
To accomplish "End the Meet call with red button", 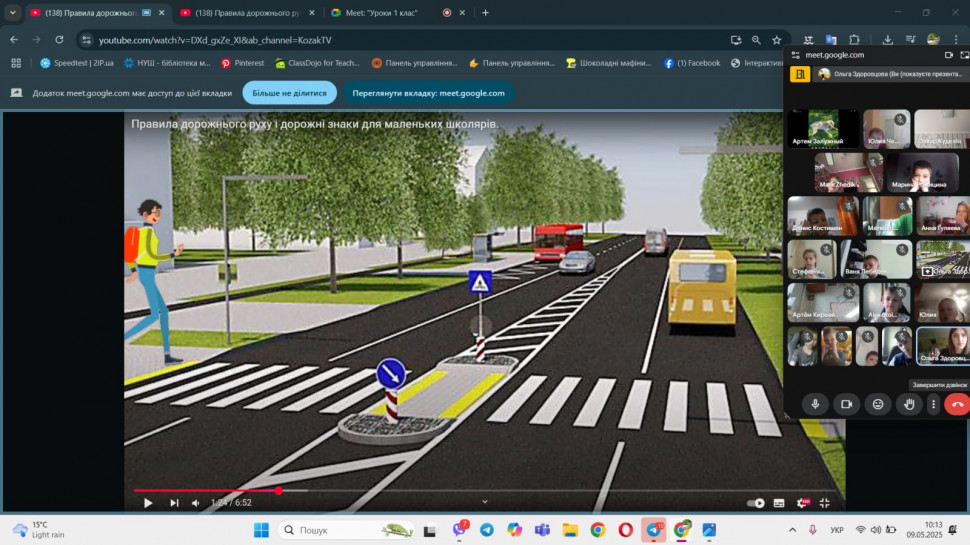I will pyautogui.click(x=958, y=404).
